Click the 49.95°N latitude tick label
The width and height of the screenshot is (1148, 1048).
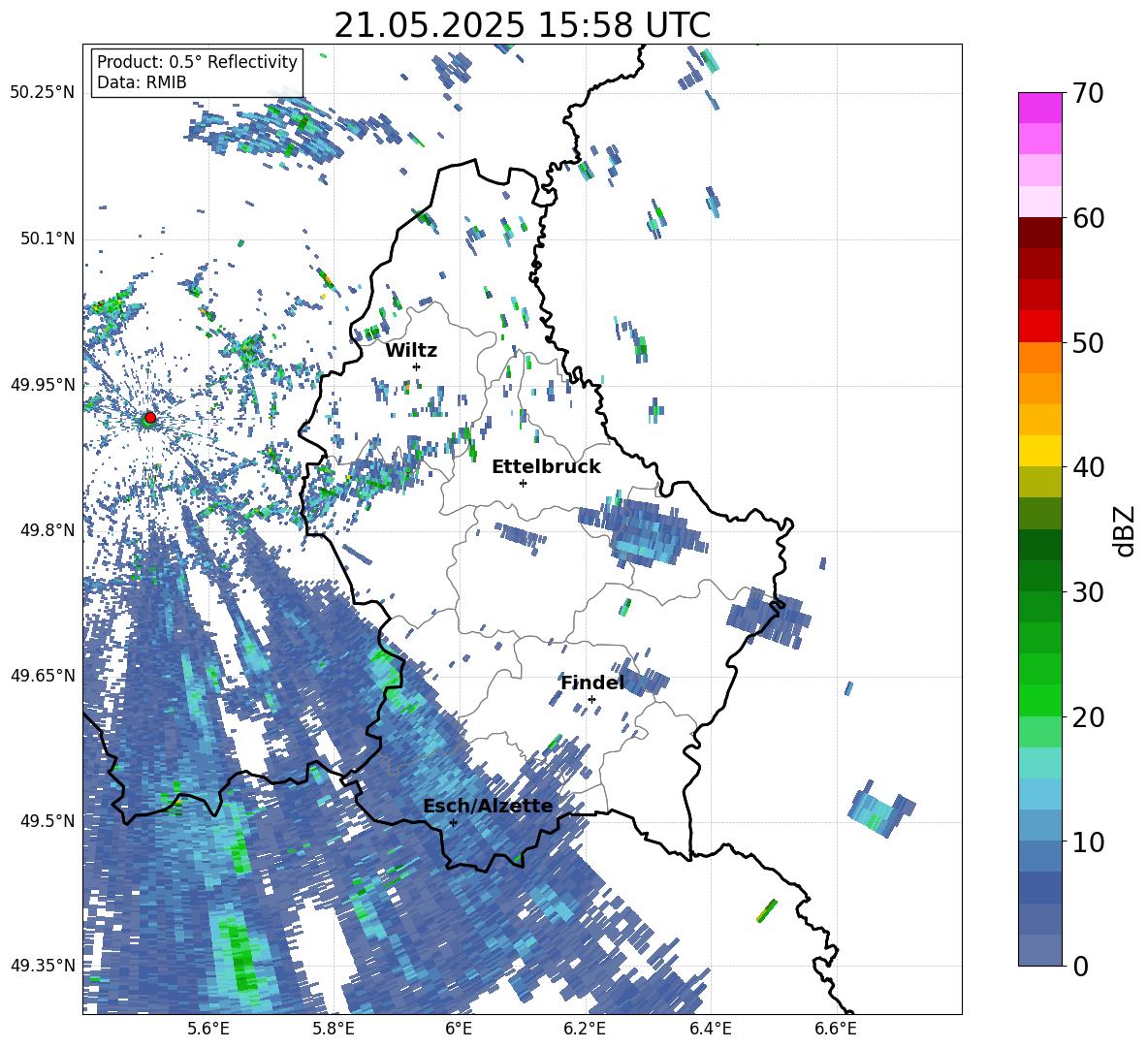(x=43, y=385)
